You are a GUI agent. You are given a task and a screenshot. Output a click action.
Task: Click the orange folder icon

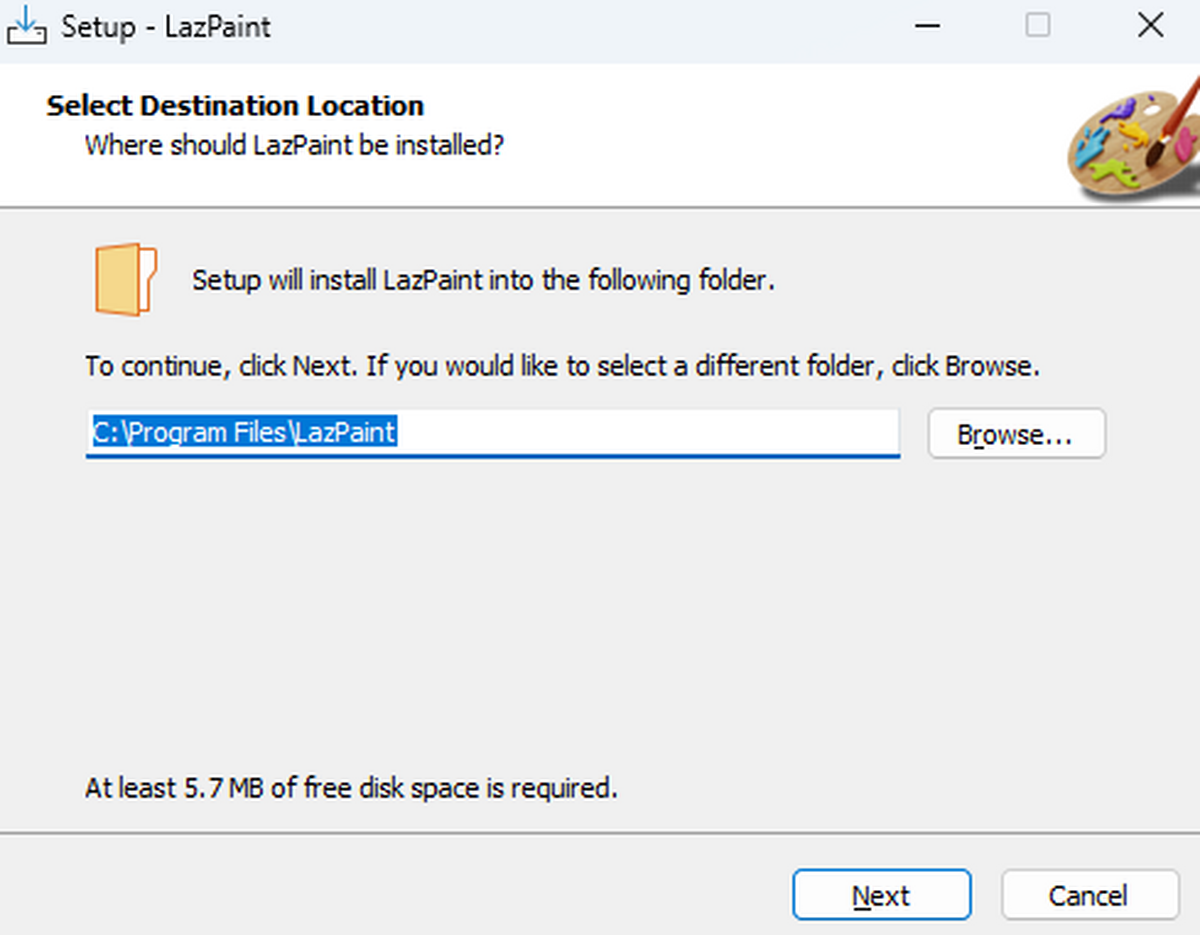tap(126, 279)
